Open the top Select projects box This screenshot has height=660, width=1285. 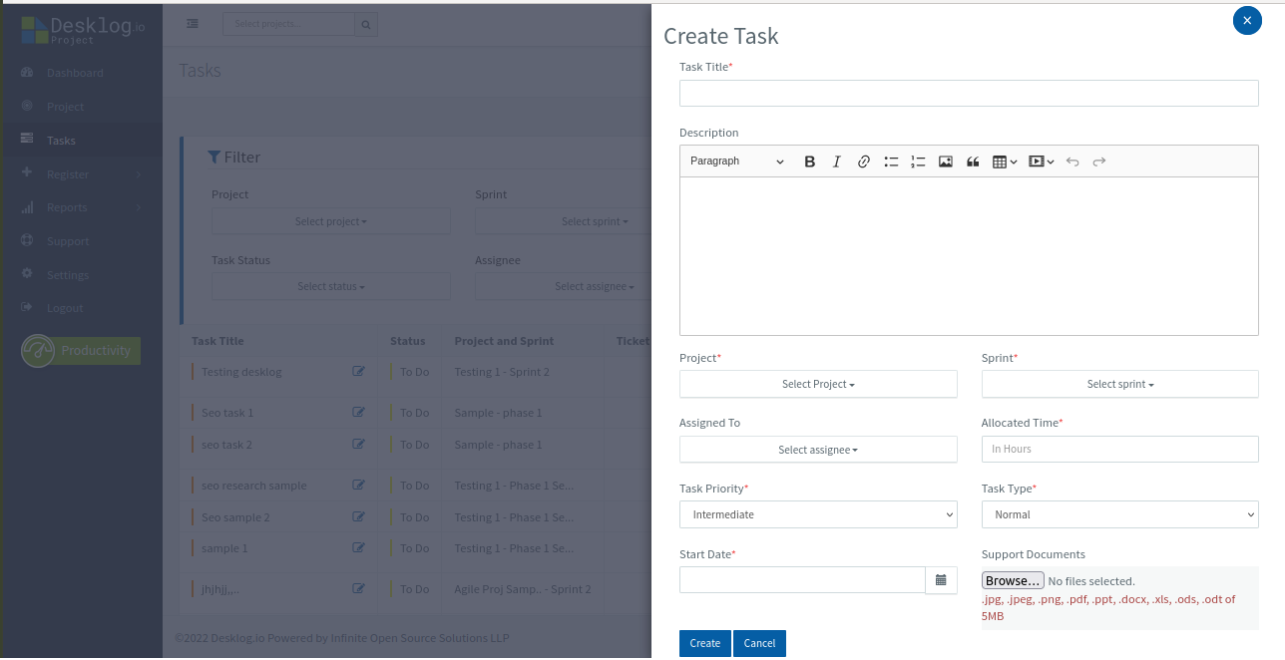[289, 24]
